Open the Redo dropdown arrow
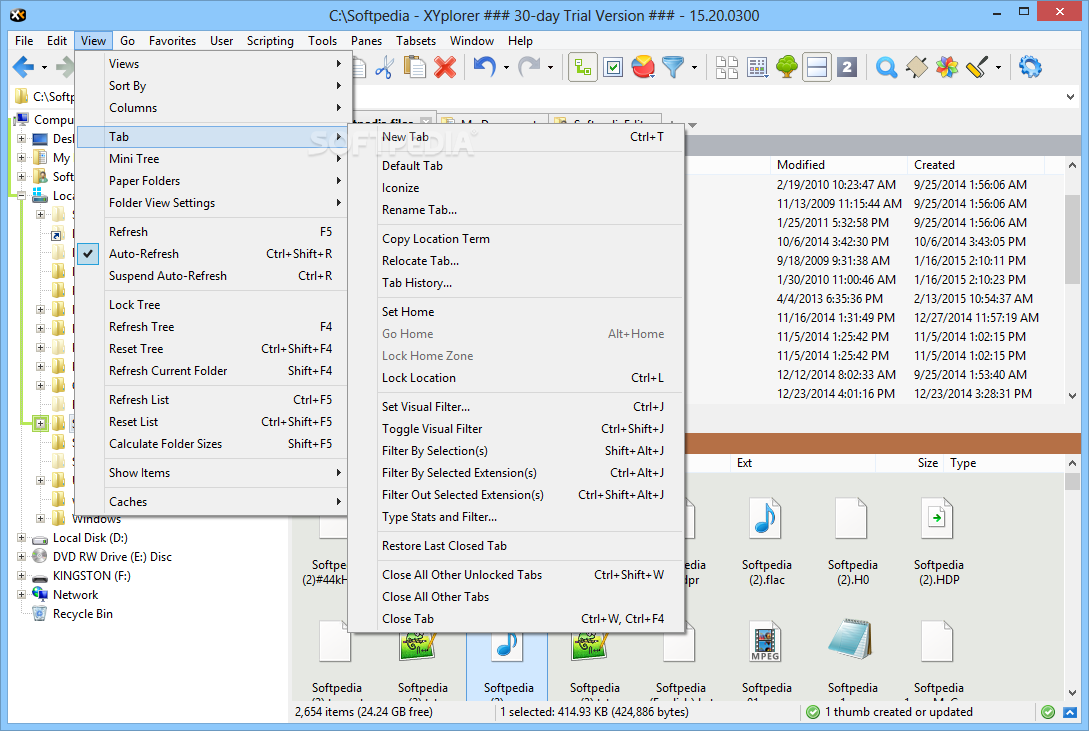1089x731 pixels. [x=550, y=68]
